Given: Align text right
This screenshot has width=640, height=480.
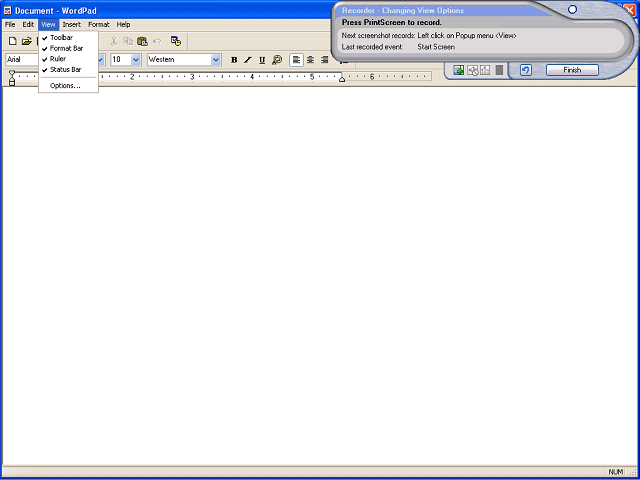Looking at the screenshot, I should click(324, 60).
